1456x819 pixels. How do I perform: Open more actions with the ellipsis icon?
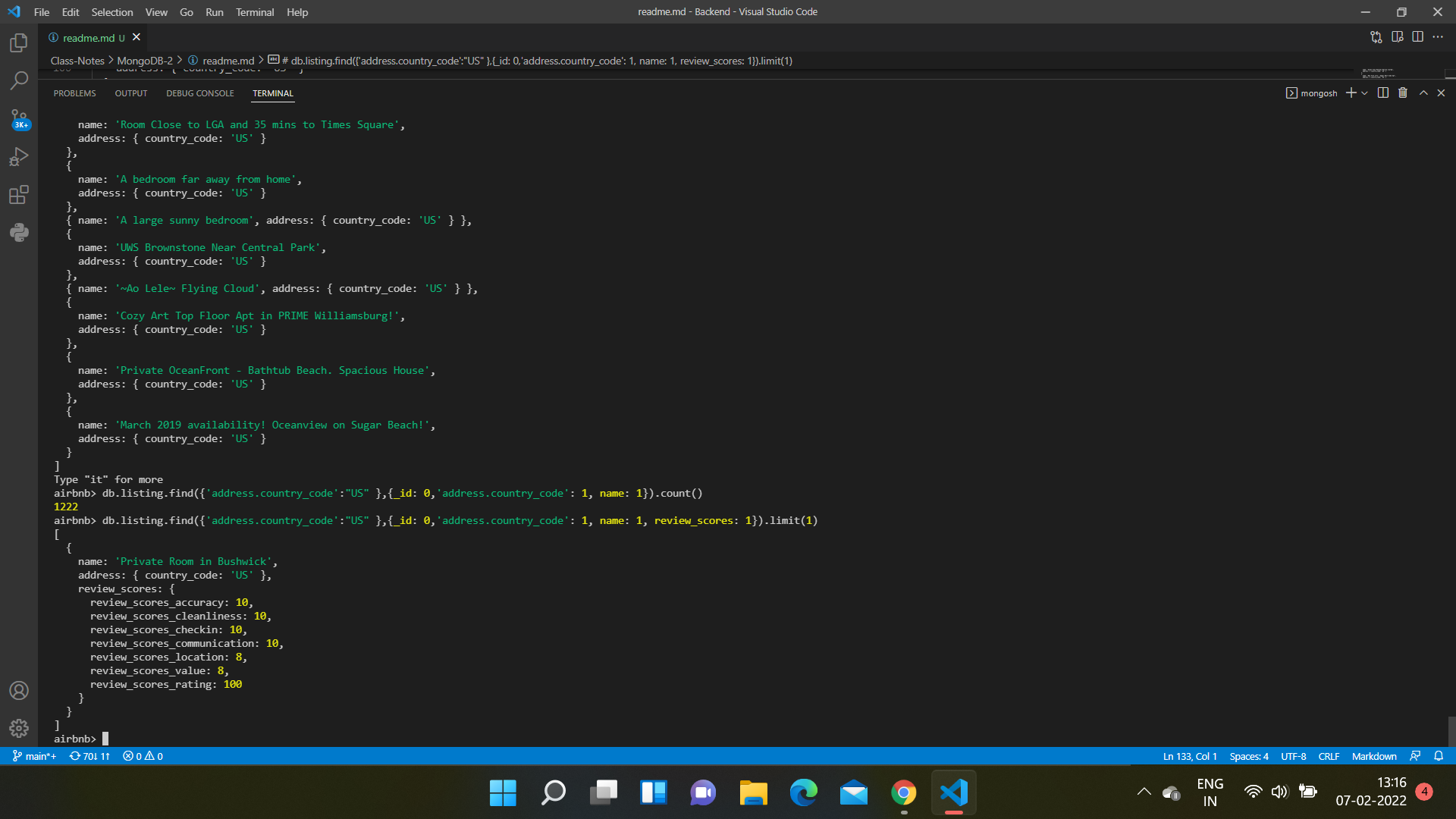point(1439,36)
